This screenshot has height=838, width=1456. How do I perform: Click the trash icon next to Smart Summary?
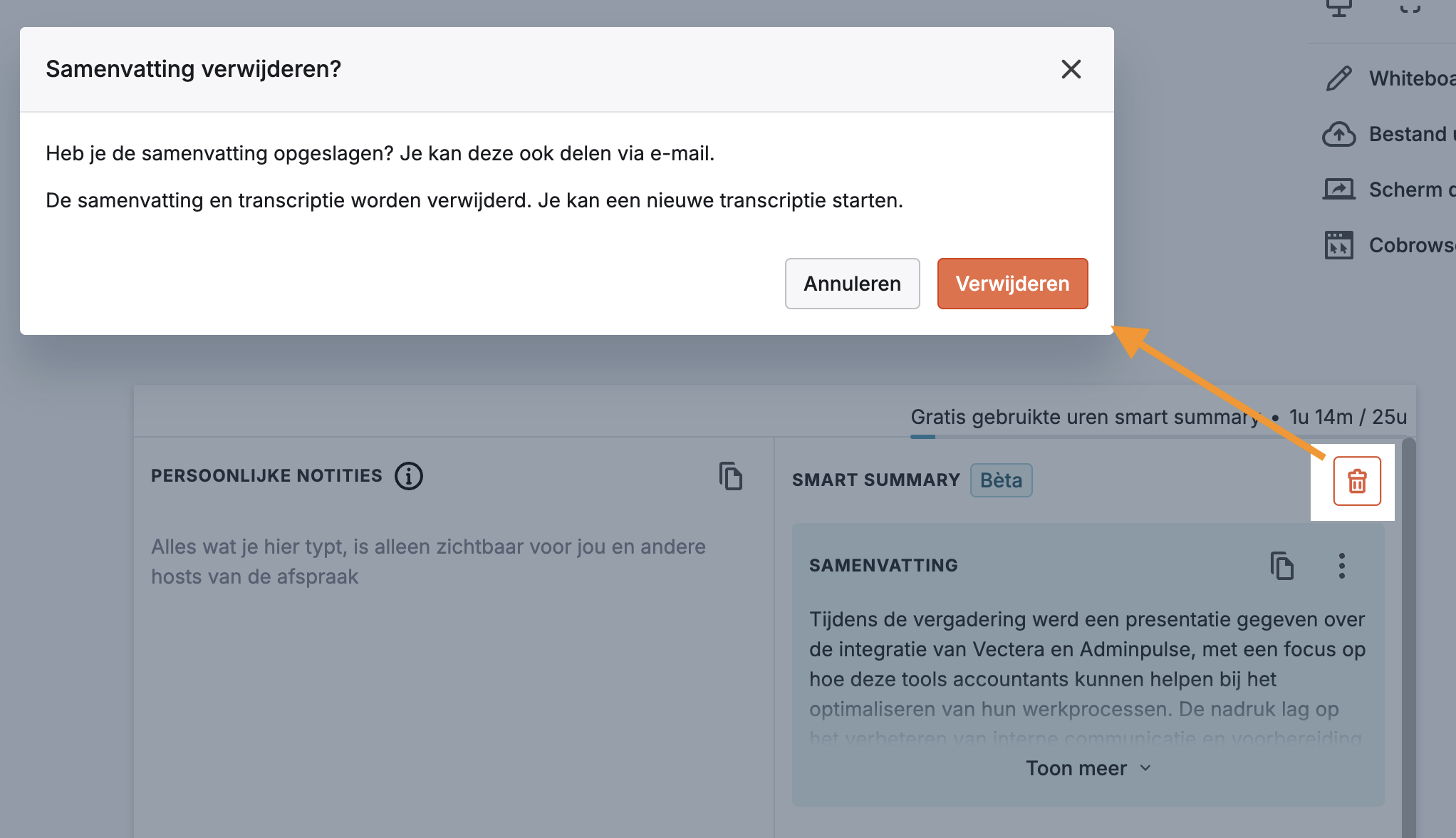click(1357, 481)
